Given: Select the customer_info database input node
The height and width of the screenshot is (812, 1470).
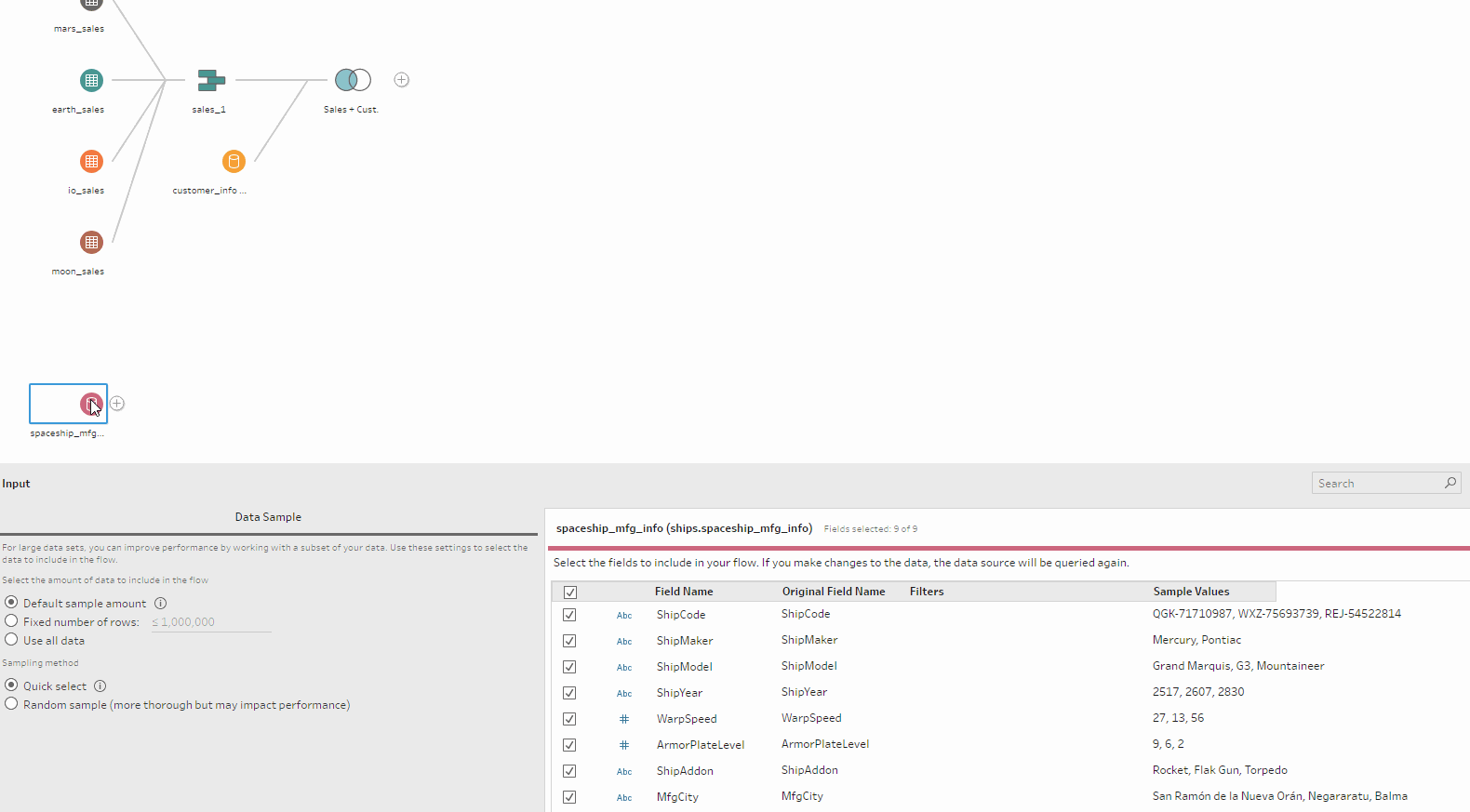Looking at the screenshot, I should pyautogui.click(x=234, y=161).
